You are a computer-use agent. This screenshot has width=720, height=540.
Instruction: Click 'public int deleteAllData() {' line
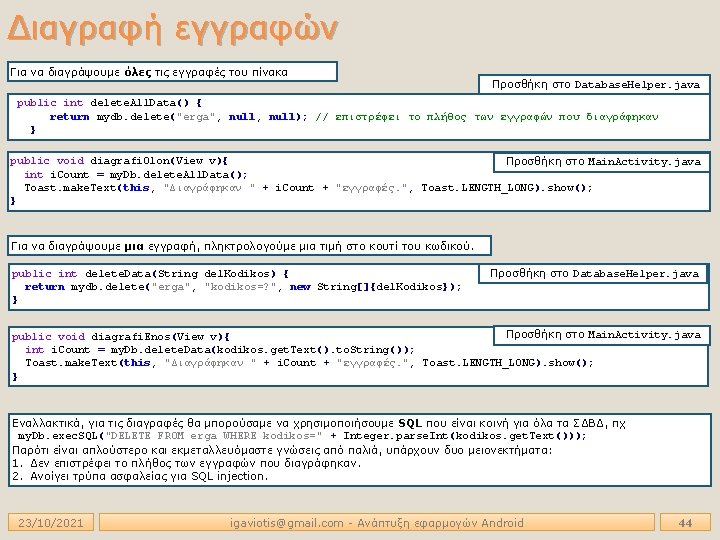click(x=109, y=103)
